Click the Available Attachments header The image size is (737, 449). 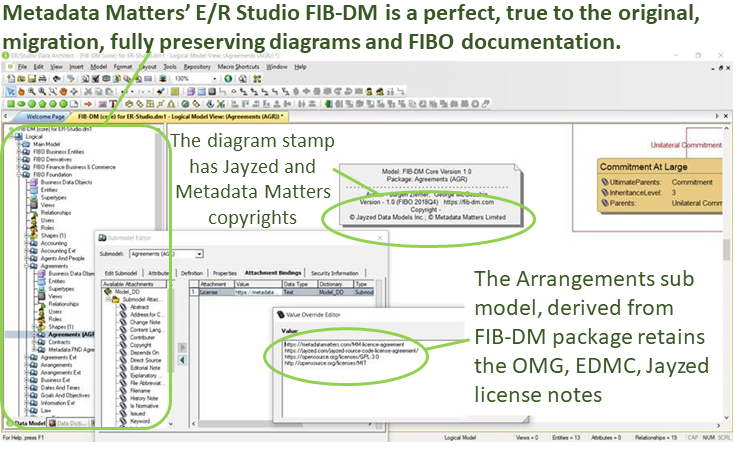(134, 284)
